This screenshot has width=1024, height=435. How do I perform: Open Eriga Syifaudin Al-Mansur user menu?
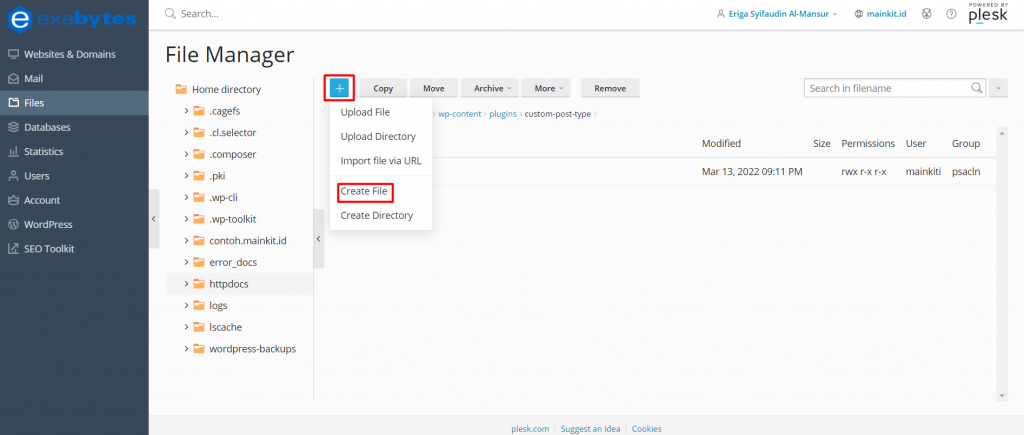click(x=777, y=14)
